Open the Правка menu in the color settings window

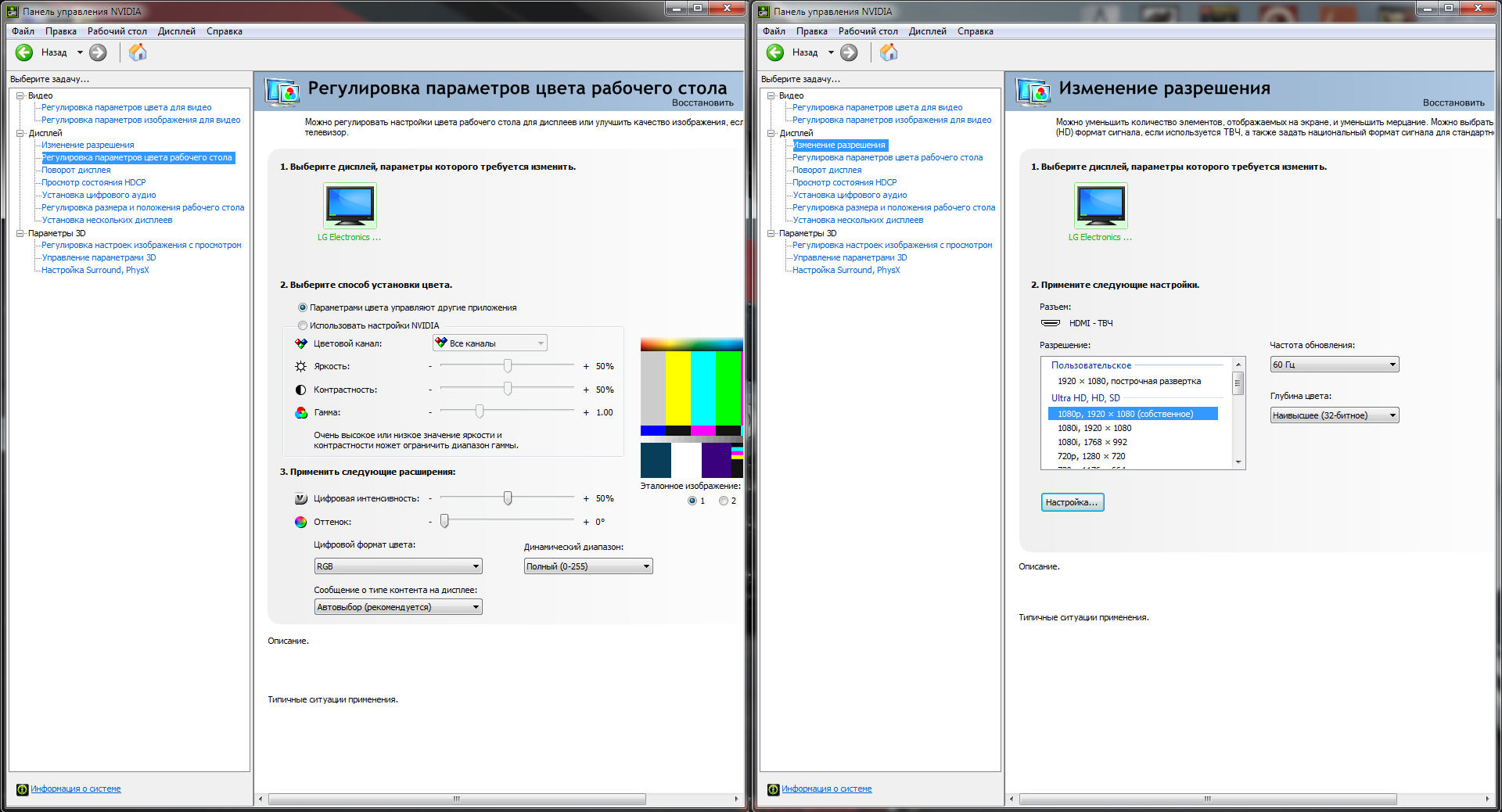(61, 31)
